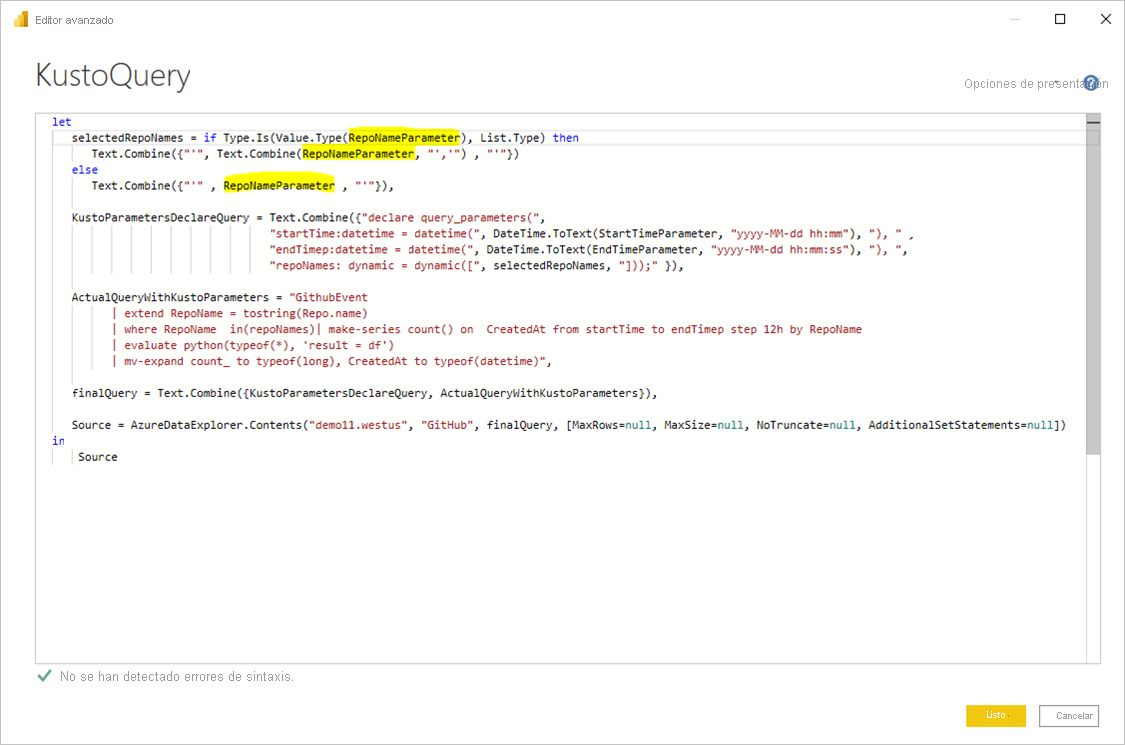Click highlighted RepoNameParameter in Value.Type call
Viewport: 1125px width, 745px height.
click(404, 138)
